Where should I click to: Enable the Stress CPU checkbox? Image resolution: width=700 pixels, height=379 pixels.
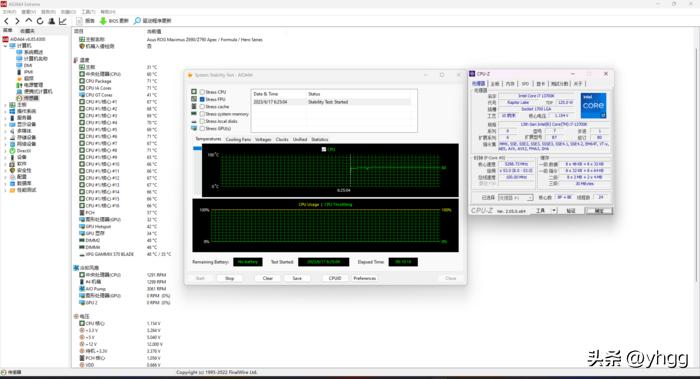tap(202, 92)
